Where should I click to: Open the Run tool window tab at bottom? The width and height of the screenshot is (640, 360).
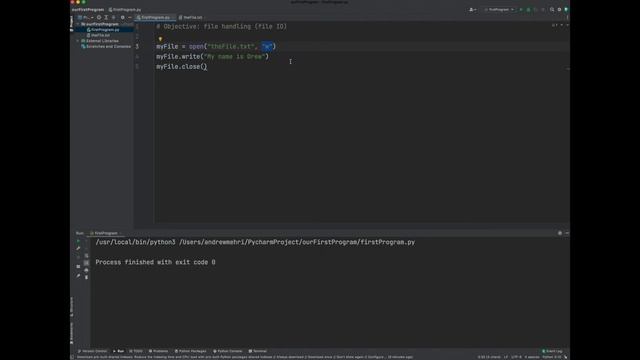coord(118,351)
